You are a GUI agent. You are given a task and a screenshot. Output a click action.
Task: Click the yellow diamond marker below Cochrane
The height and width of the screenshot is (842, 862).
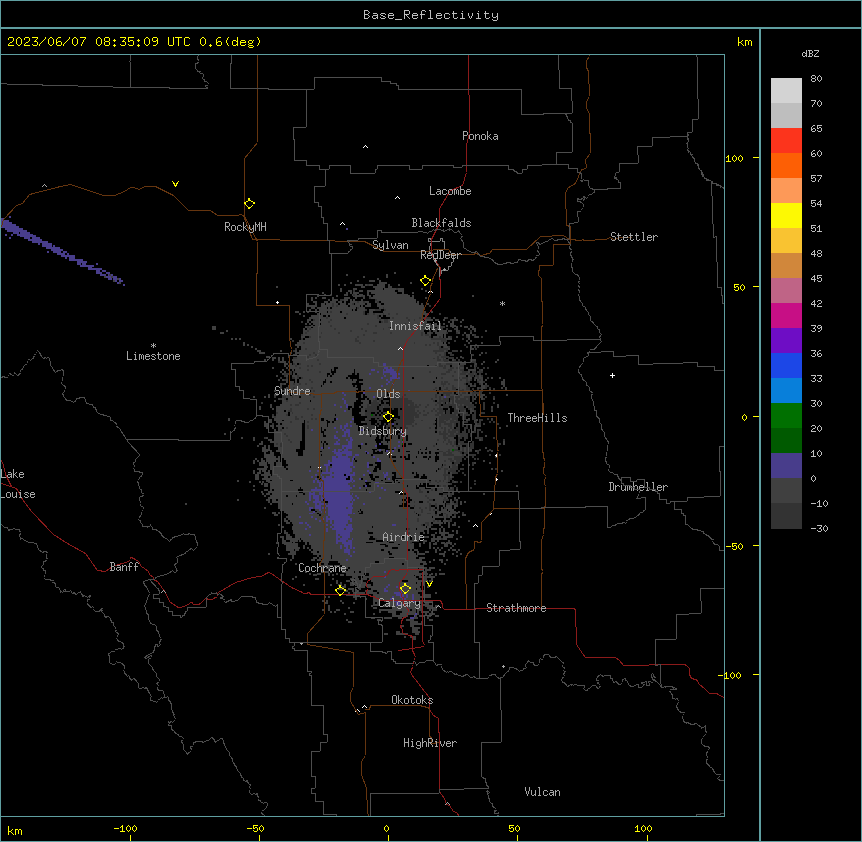pos(340,590)
